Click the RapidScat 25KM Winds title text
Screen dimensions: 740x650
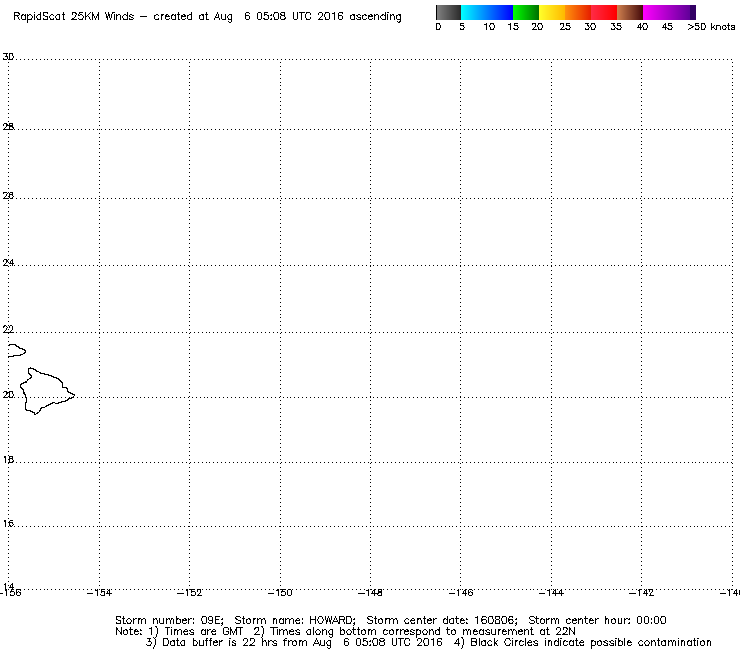(x=74, y=17)
